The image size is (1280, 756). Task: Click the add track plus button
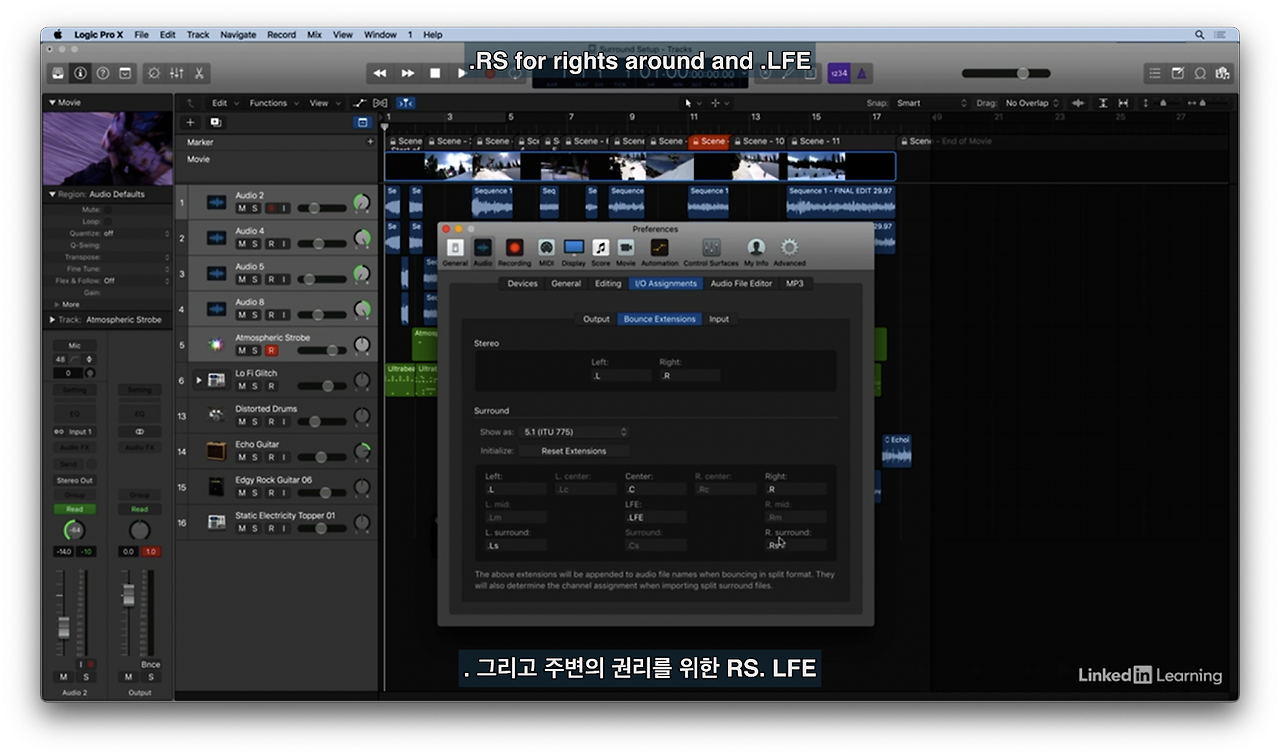coord(190,122)
